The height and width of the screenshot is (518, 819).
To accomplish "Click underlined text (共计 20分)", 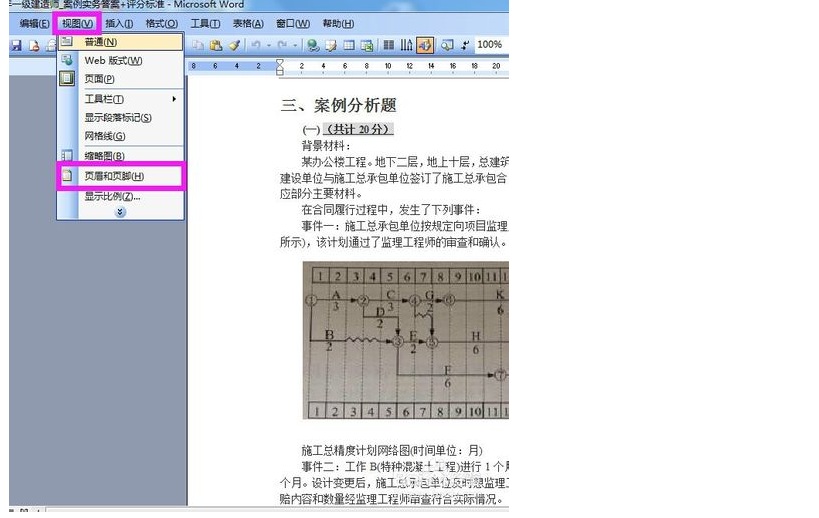I will [358, 130].
